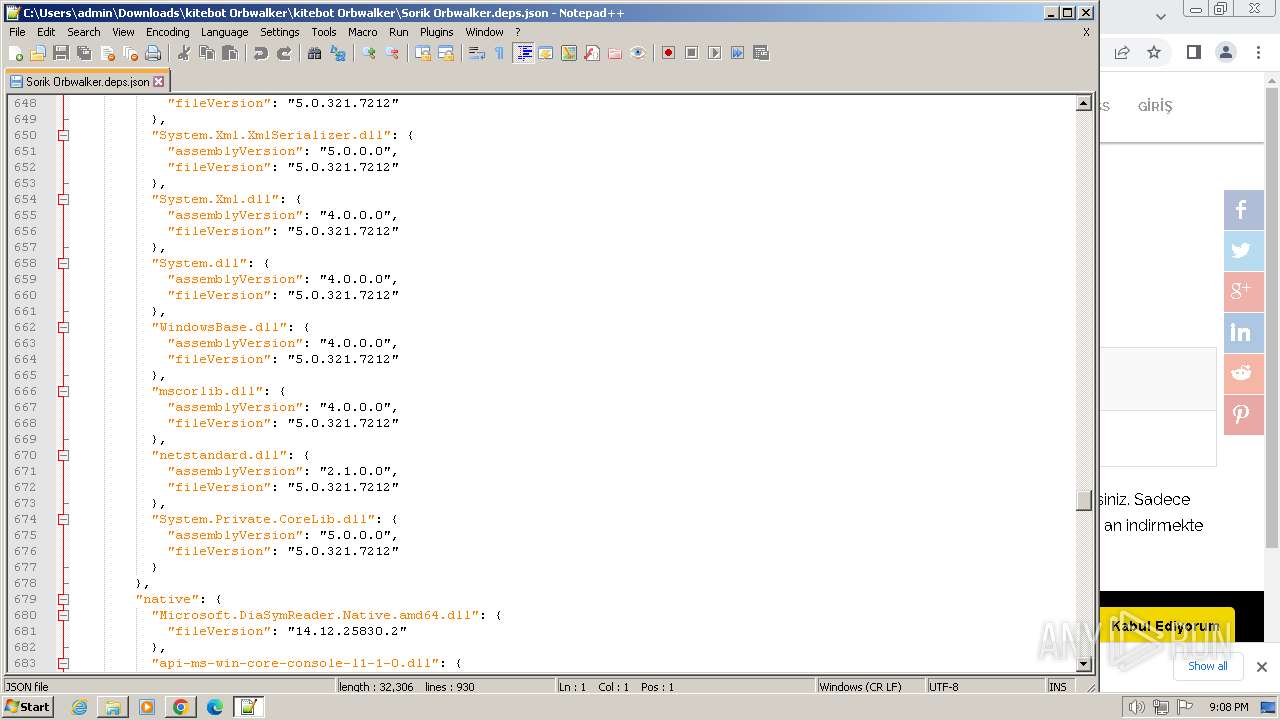Click the Copy toolbar icon
Image resolution: width=1280 pixels, height=720 pixels.
coord(207,53)
